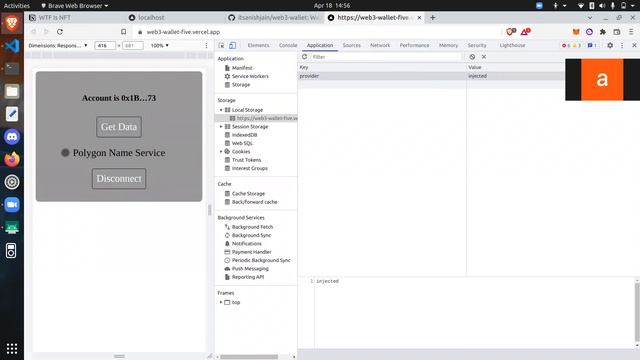Switch to the Sources tab
This screenshot has width=640, height=360.
click(351, 45)
